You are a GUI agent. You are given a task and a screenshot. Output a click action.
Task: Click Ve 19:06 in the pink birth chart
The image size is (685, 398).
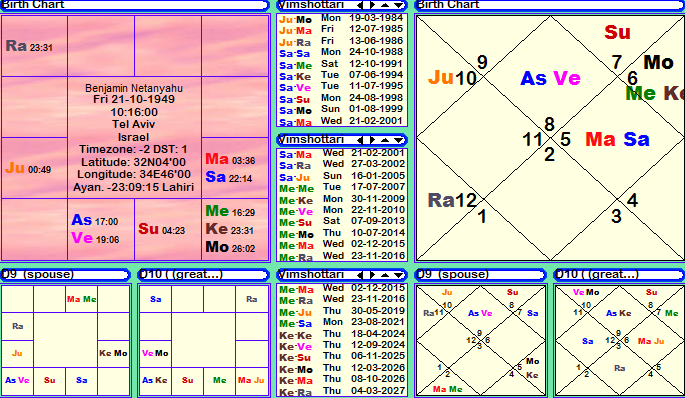pos(95,239)
